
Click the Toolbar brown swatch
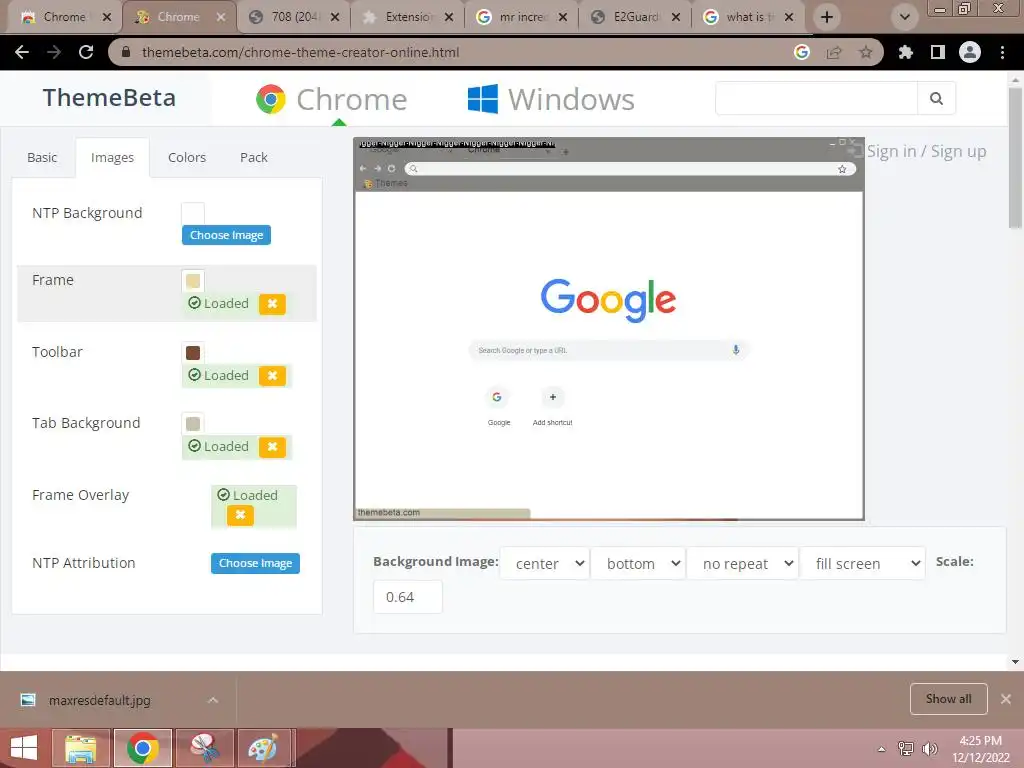point(193,353)
